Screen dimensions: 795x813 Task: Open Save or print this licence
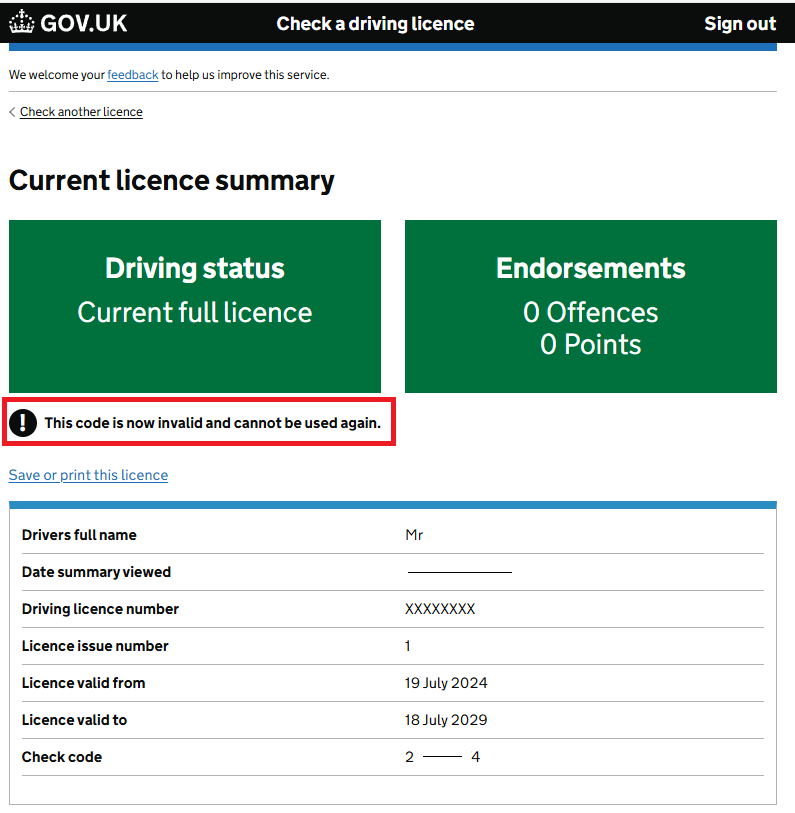88,475
